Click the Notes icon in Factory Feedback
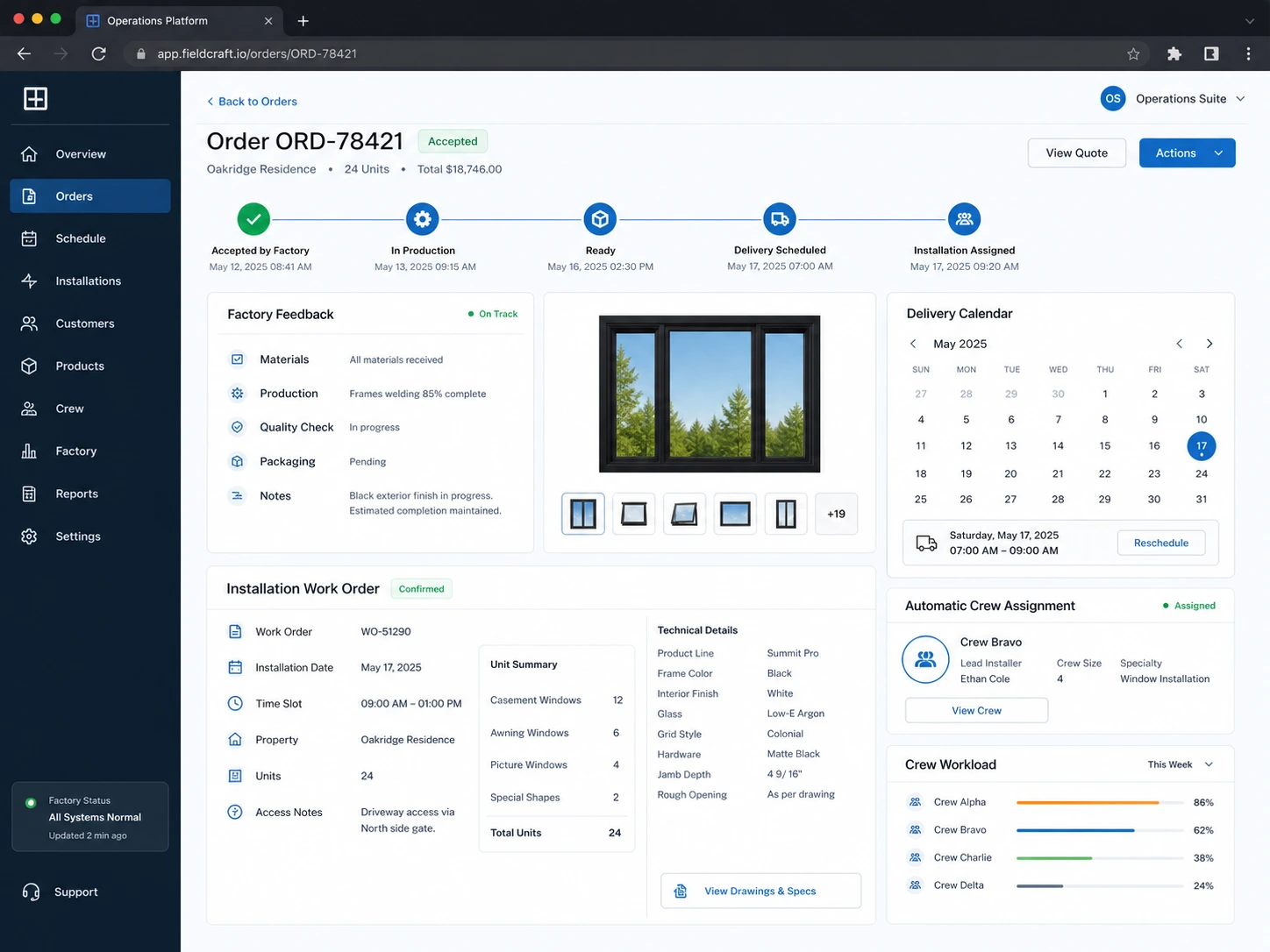Viewport: 1270px width, 952px height. [x=237, y=496]
